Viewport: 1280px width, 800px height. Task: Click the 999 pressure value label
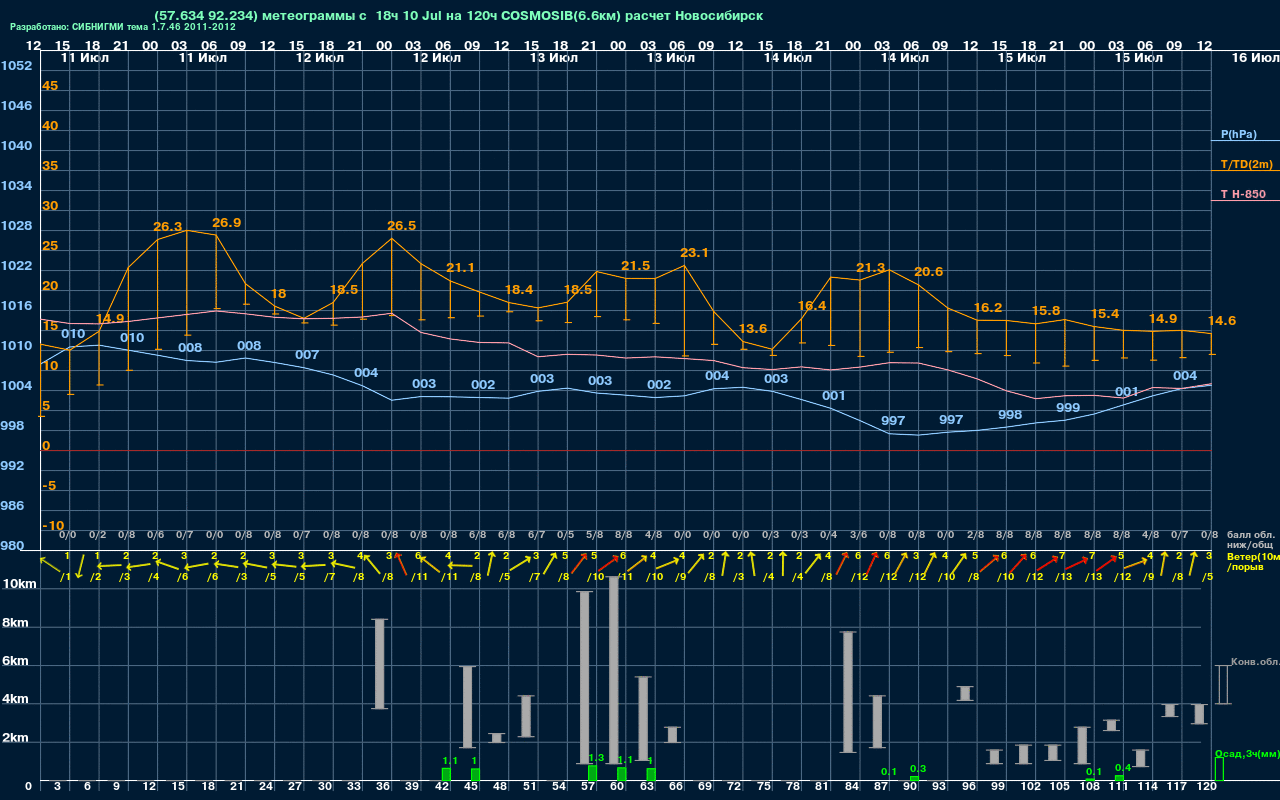point(1068,408)
